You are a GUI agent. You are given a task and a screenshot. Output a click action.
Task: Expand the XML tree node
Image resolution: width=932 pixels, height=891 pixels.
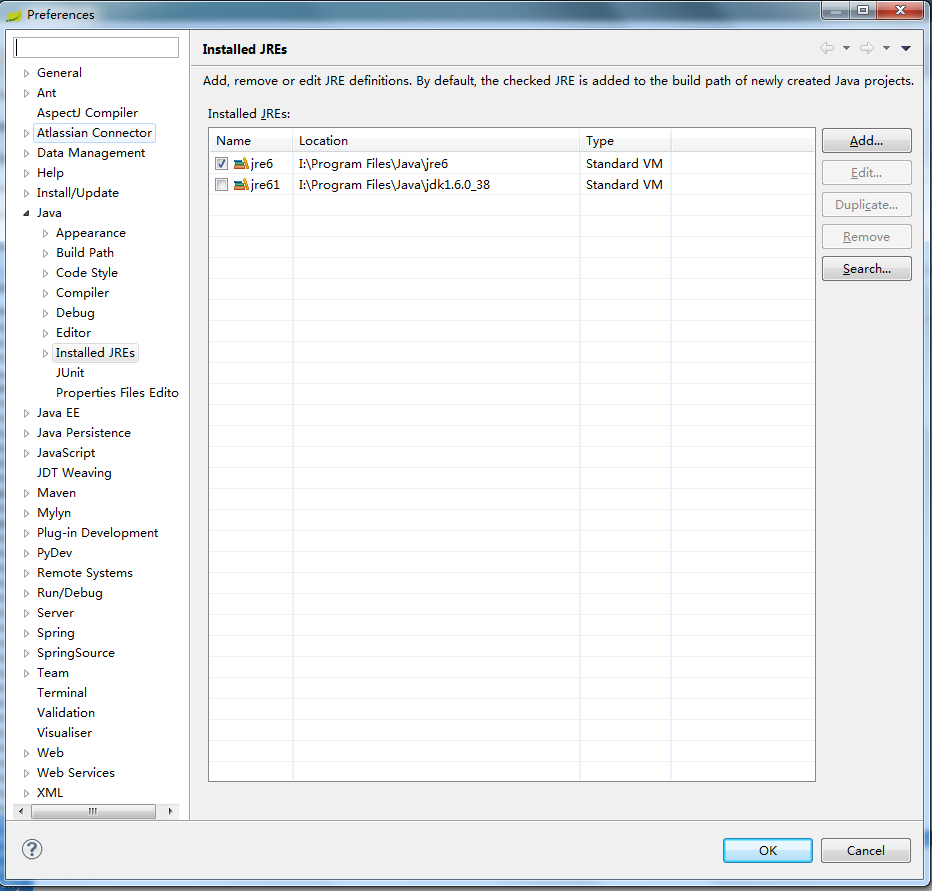[26, 793]
